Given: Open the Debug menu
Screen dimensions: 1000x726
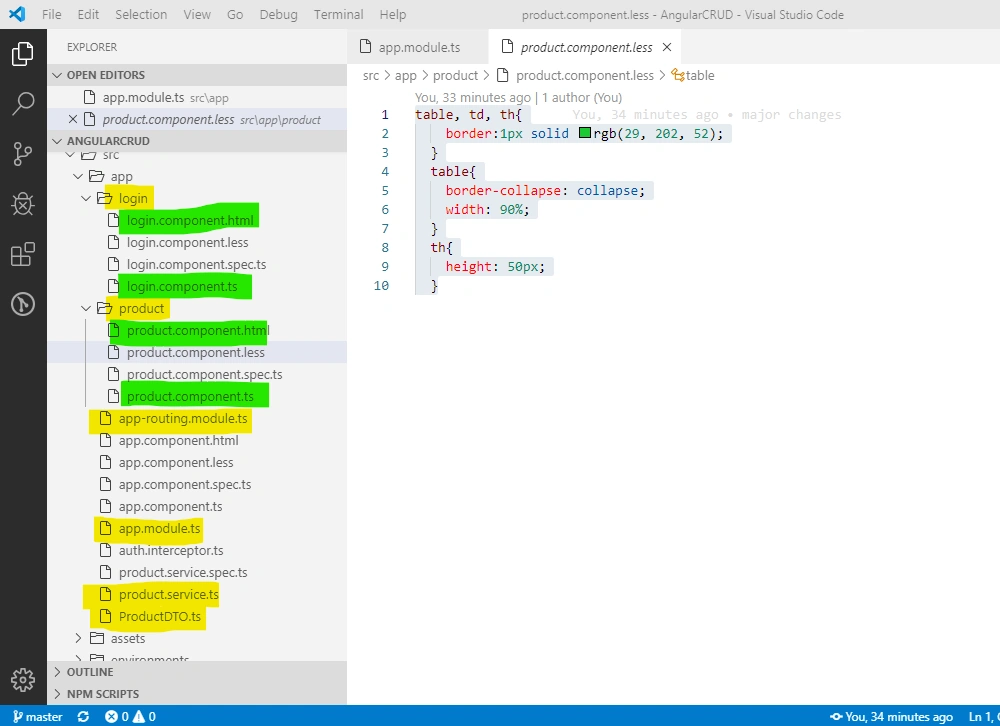Looking at the screenshot, I should [278, 14].
